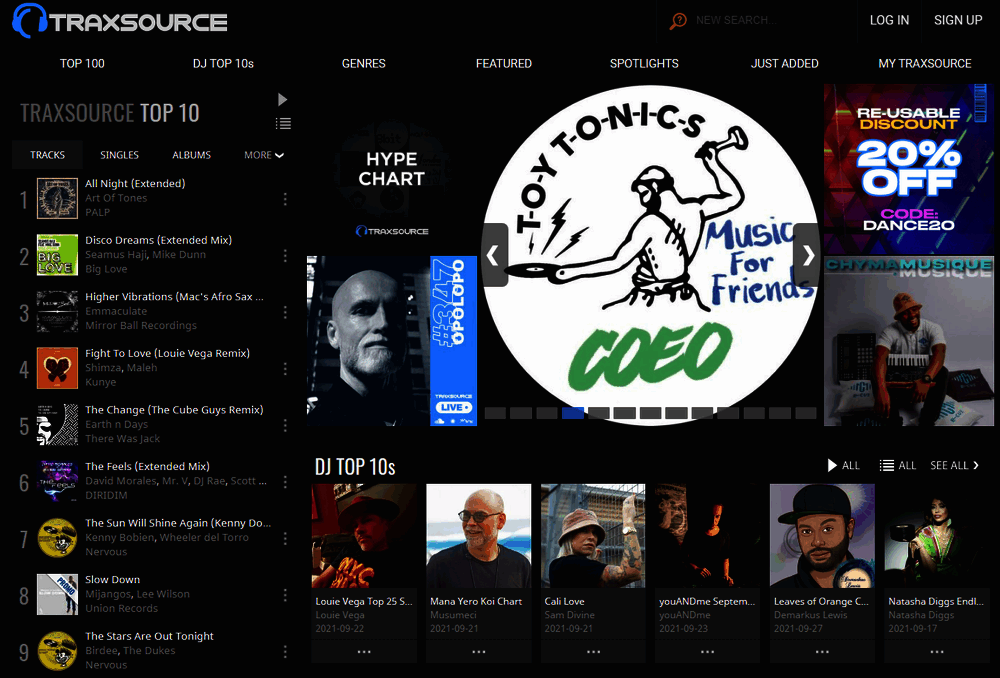
Task: Open the search field magnifier
Action: click(x=678, y=20)
